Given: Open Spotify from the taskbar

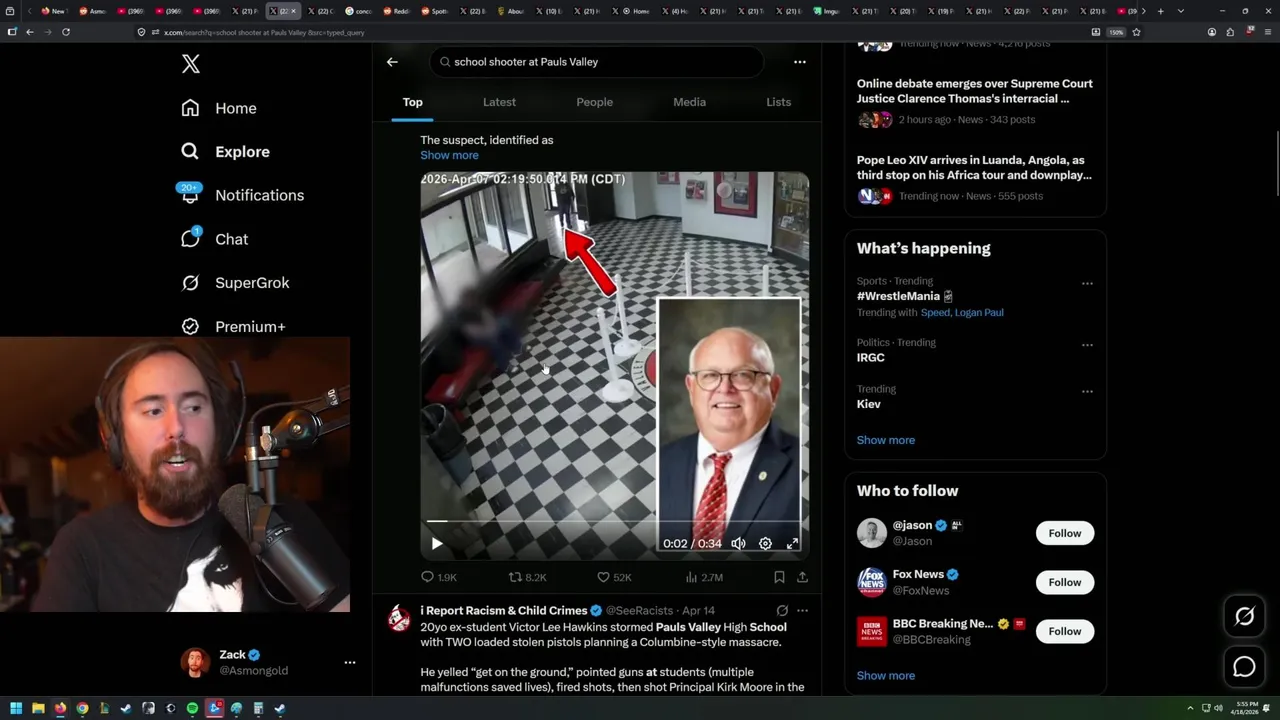Looking at the screenshot, I should pyautogui.click(x=192, y=708).
